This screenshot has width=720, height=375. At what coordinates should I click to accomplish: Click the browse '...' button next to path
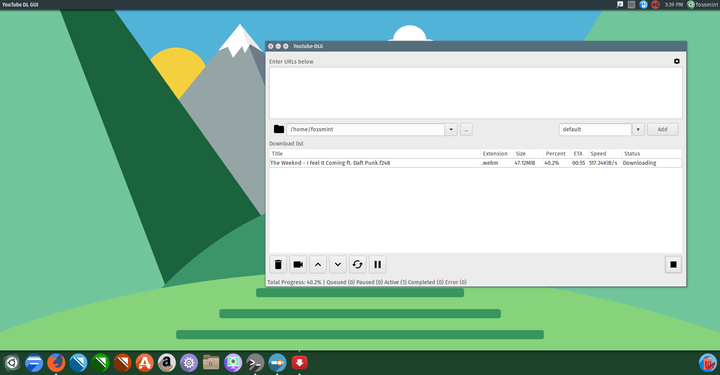pos(466,129)
